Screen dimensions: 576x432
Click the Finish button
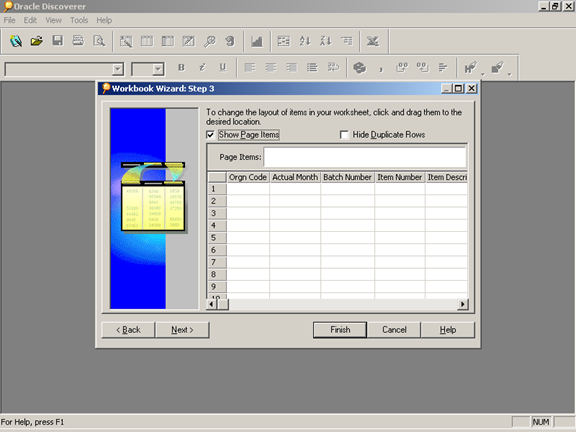(340, 330)
